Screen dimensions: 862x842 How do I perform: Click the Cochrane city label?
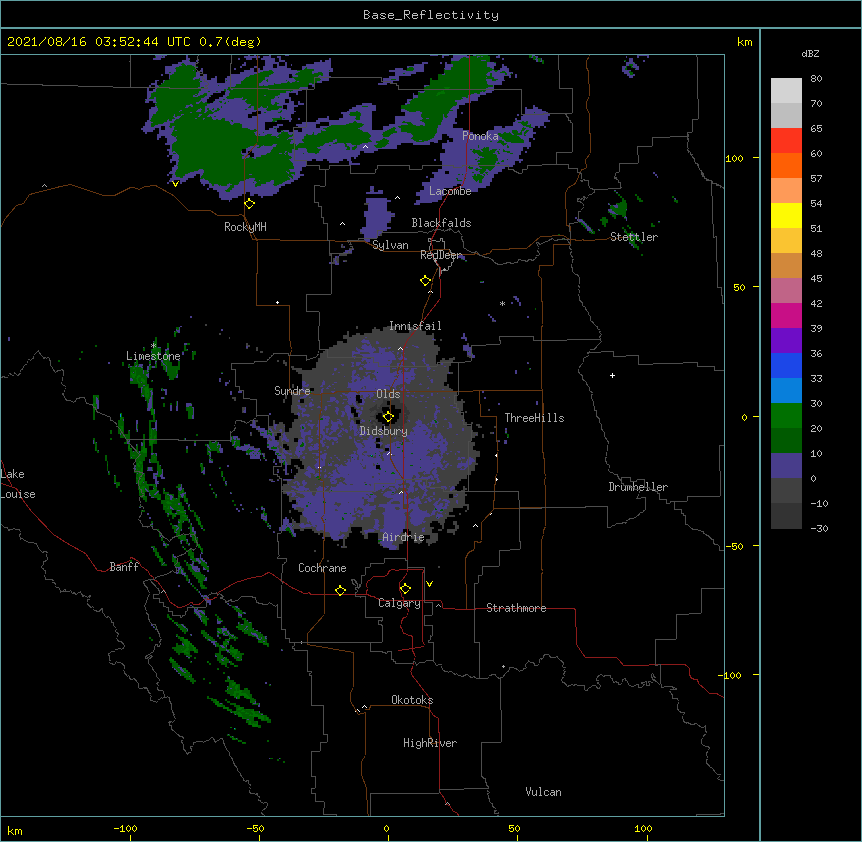[322, 568]
